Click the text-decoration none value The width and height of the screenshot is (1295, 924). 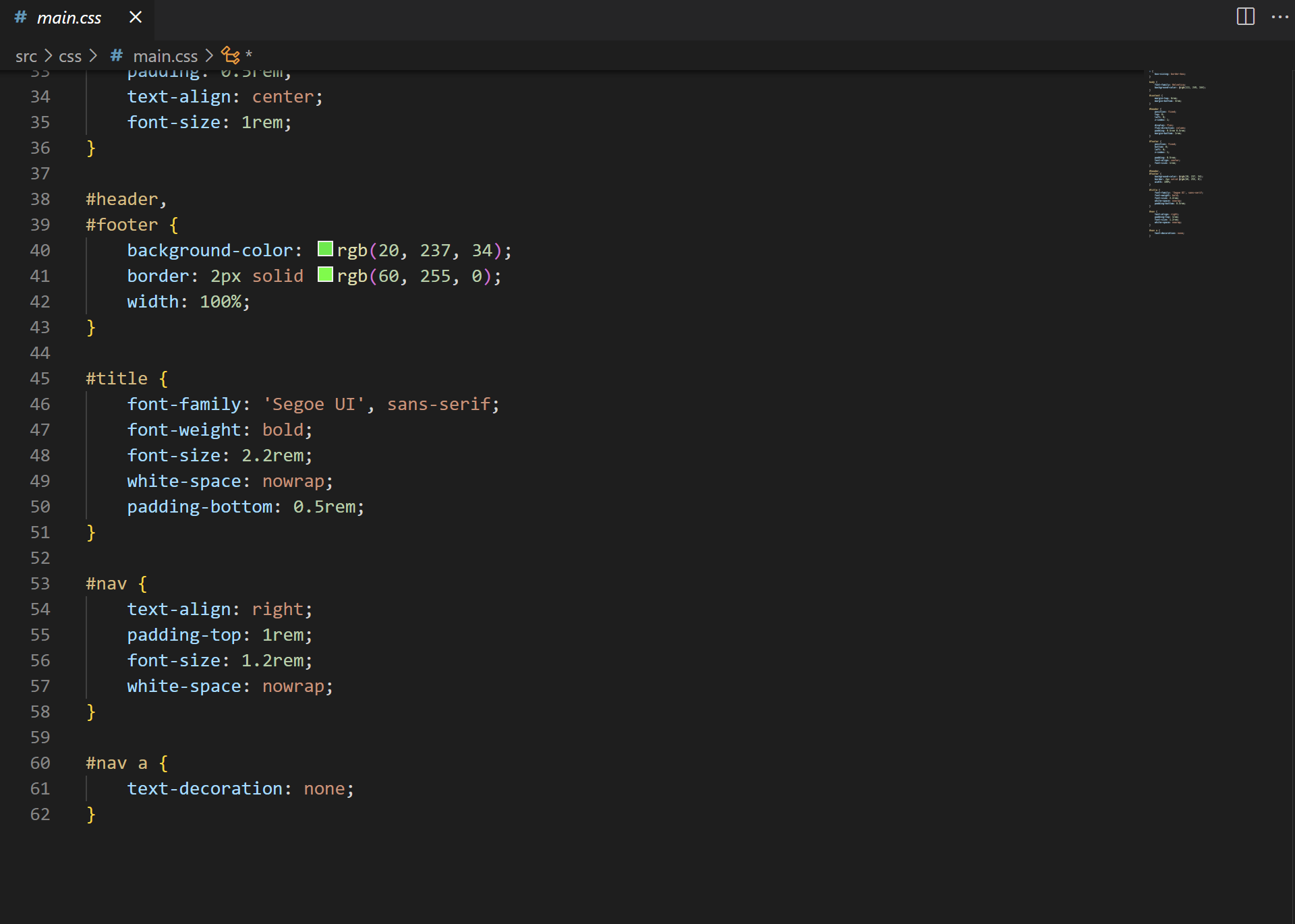pyautogui.click(x=324, y=788)
